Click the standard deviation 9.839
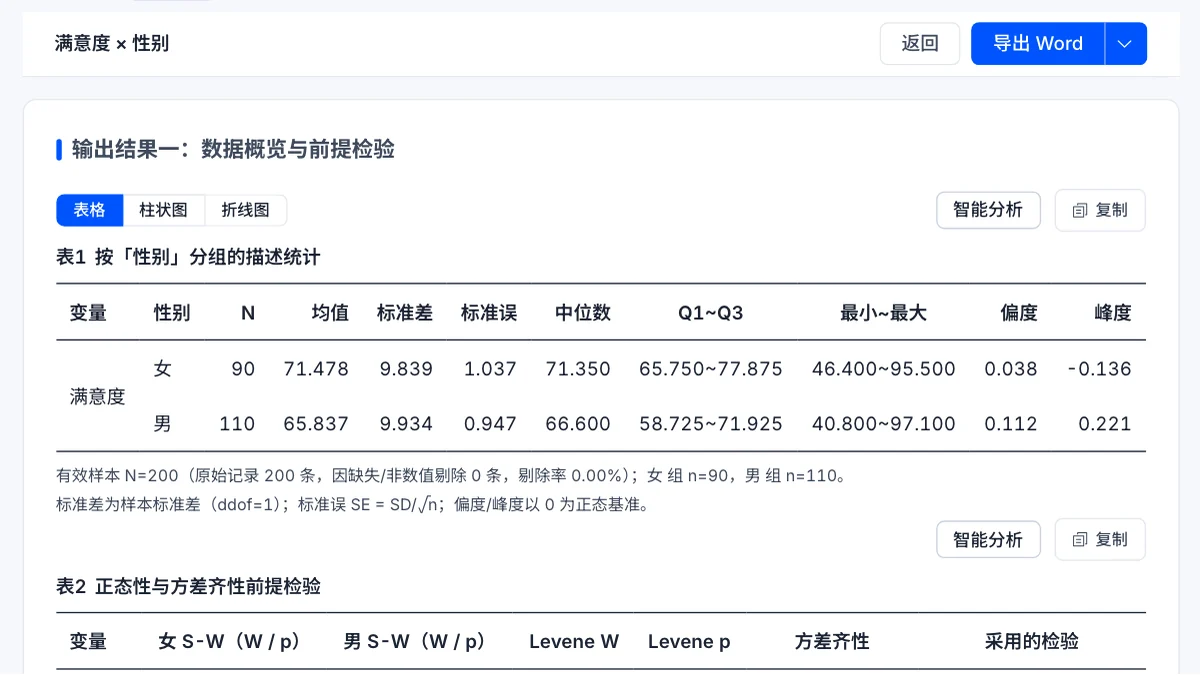This screenshot has width=1200, height=675. point(406,369)
